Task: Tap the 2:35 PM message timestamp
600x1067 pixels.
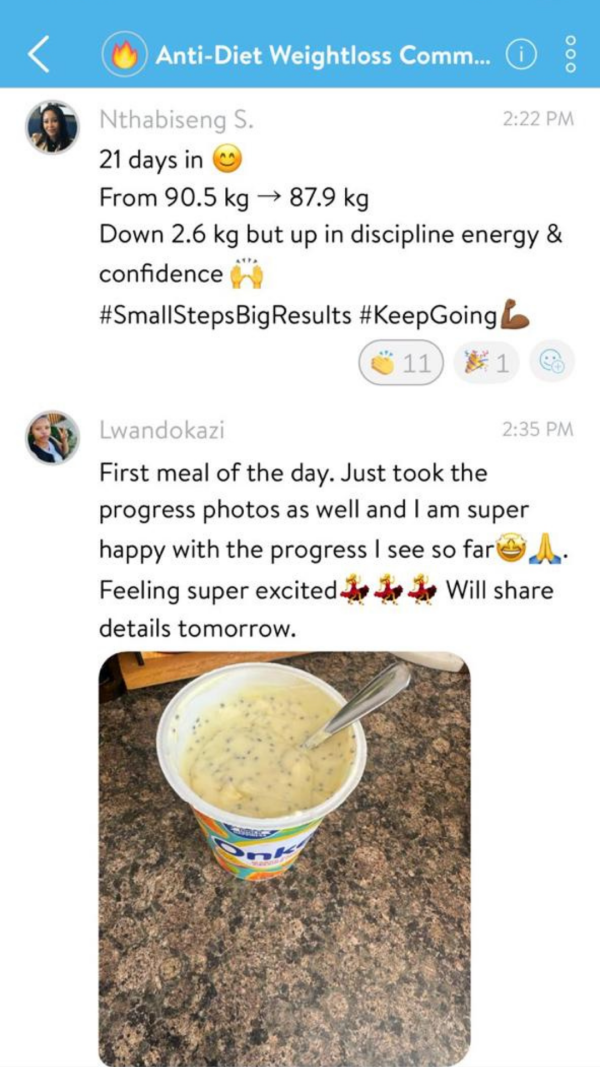Action: 538,429
